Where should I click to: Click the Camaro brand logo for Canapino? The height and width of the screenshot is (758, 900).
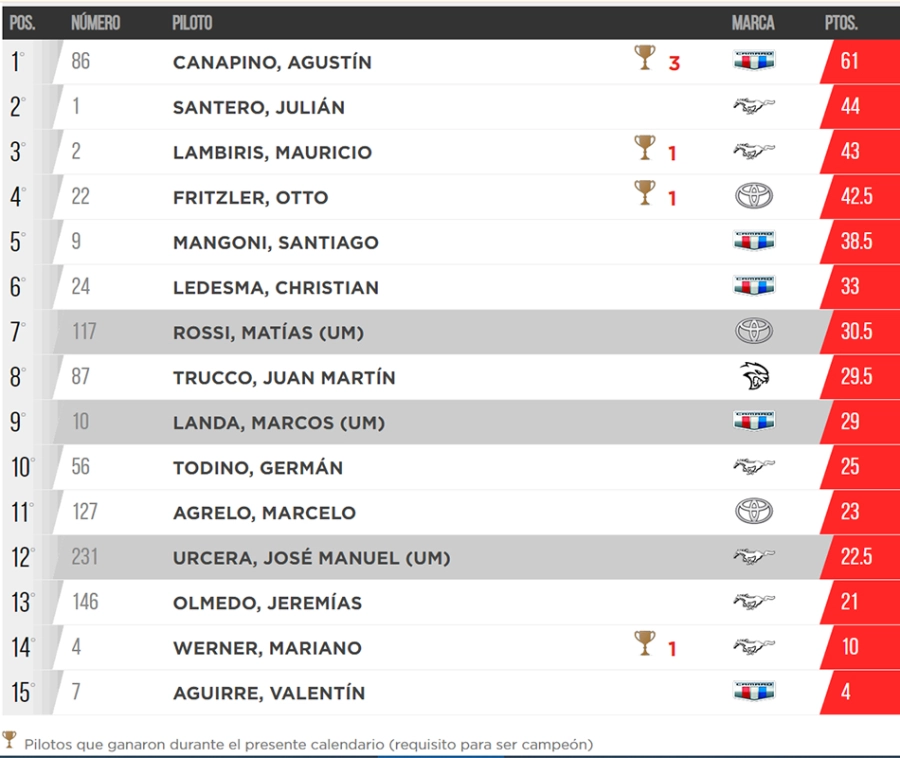pos(754,61)
